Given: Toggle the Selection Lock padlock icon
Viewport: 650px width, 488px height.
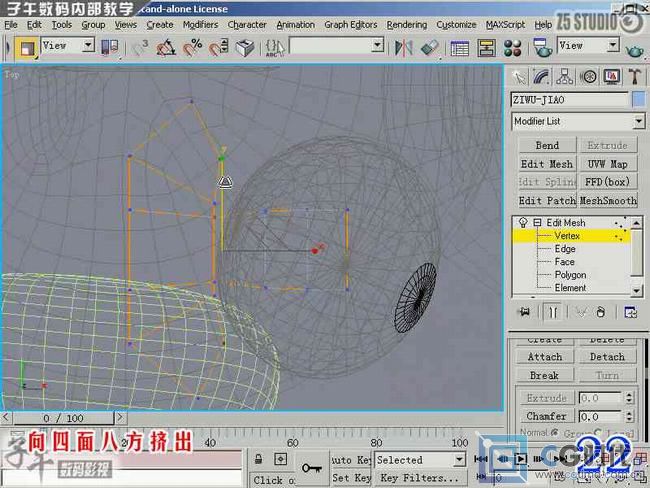Looking at the screenshot, I should point(258,459).
